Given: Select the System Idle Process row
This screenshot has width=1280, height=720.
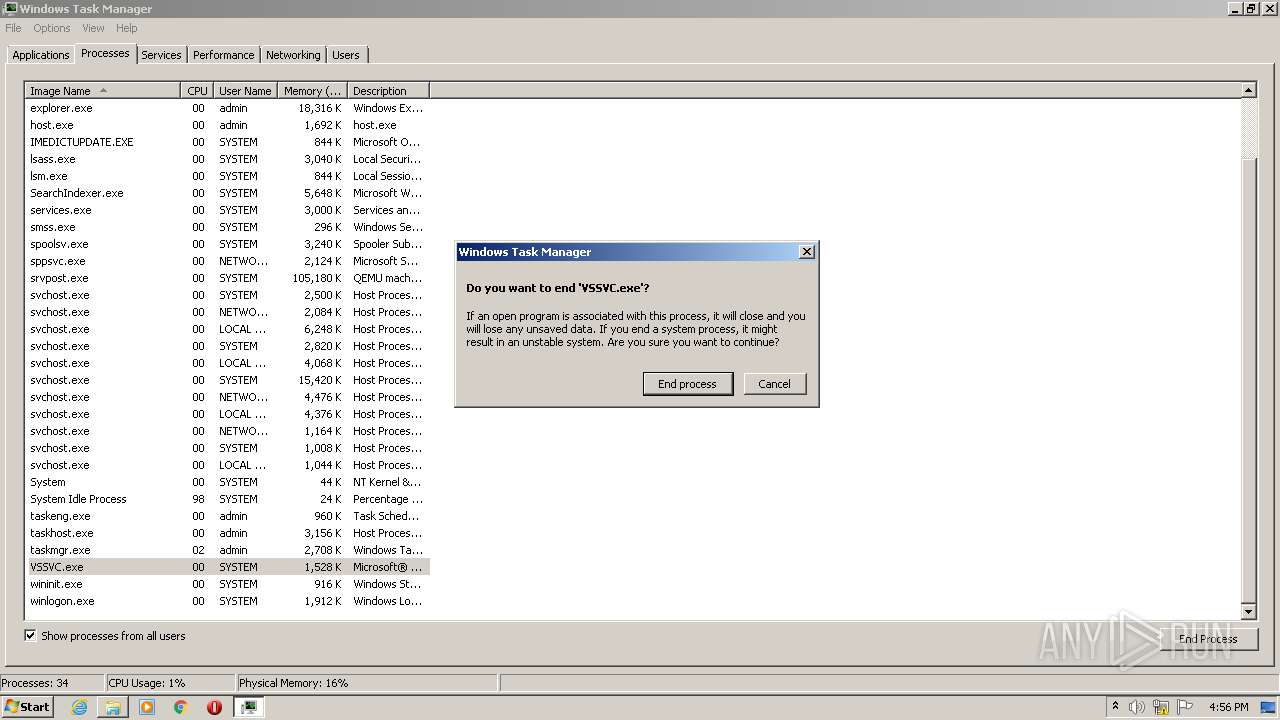Looking at the screenshot, I should 228,499.
